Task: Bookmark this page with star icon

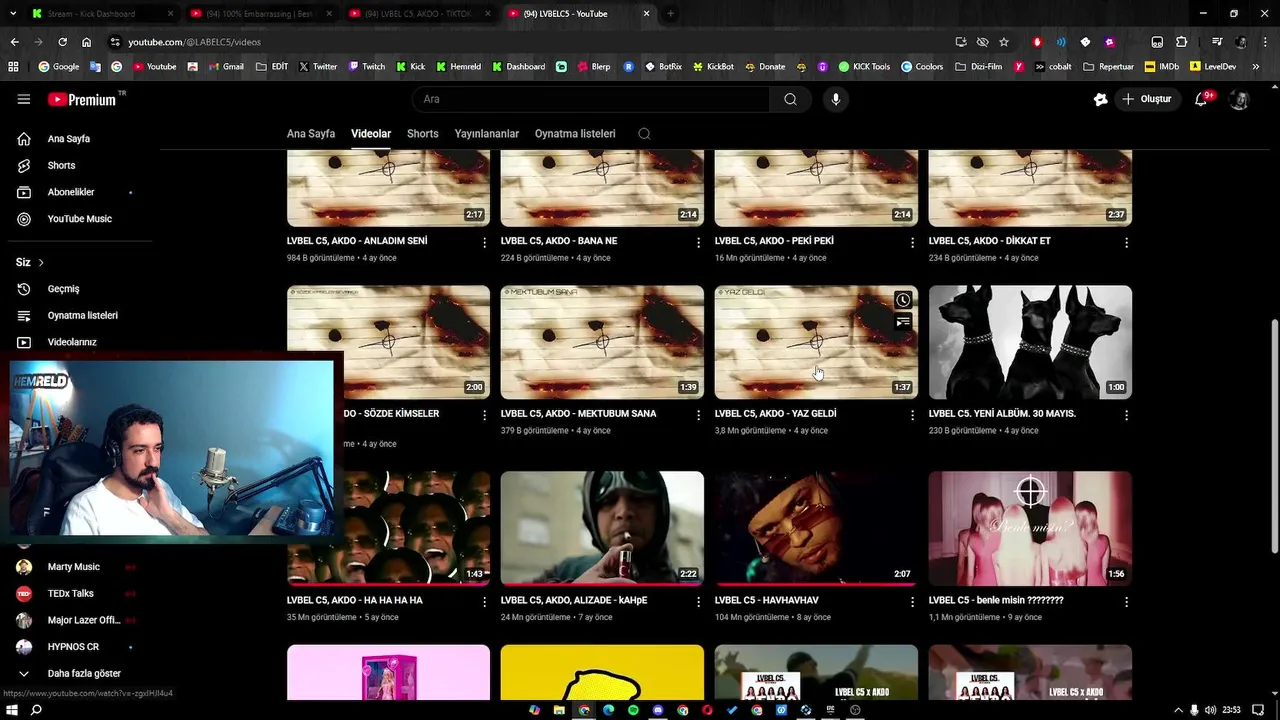Action: 1004,42
